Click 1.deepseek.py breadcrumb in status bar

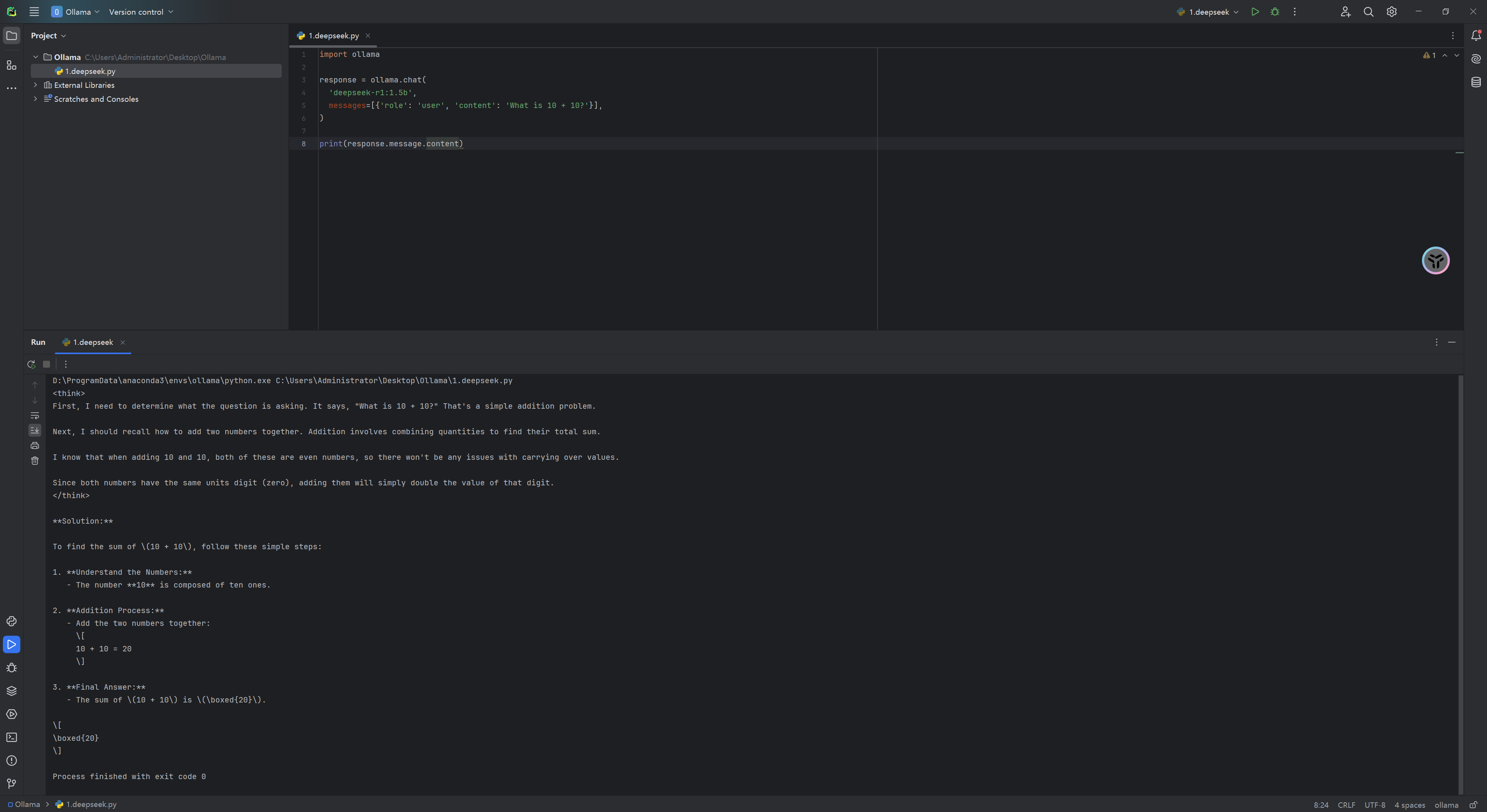tap(86, 804)
